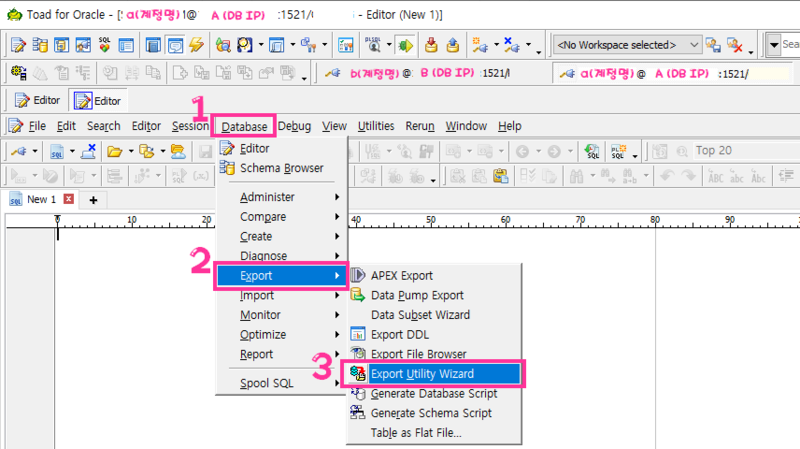Expand the Create submenu
Screen dimensions: 800x449
click(281, 237)
